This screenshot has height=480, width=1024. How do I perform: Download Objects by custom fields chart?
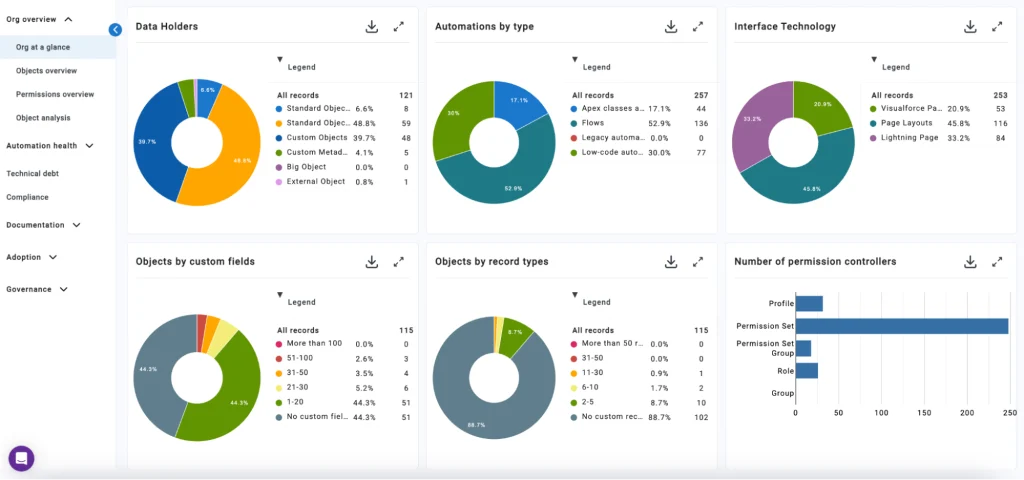coord(372,262)
